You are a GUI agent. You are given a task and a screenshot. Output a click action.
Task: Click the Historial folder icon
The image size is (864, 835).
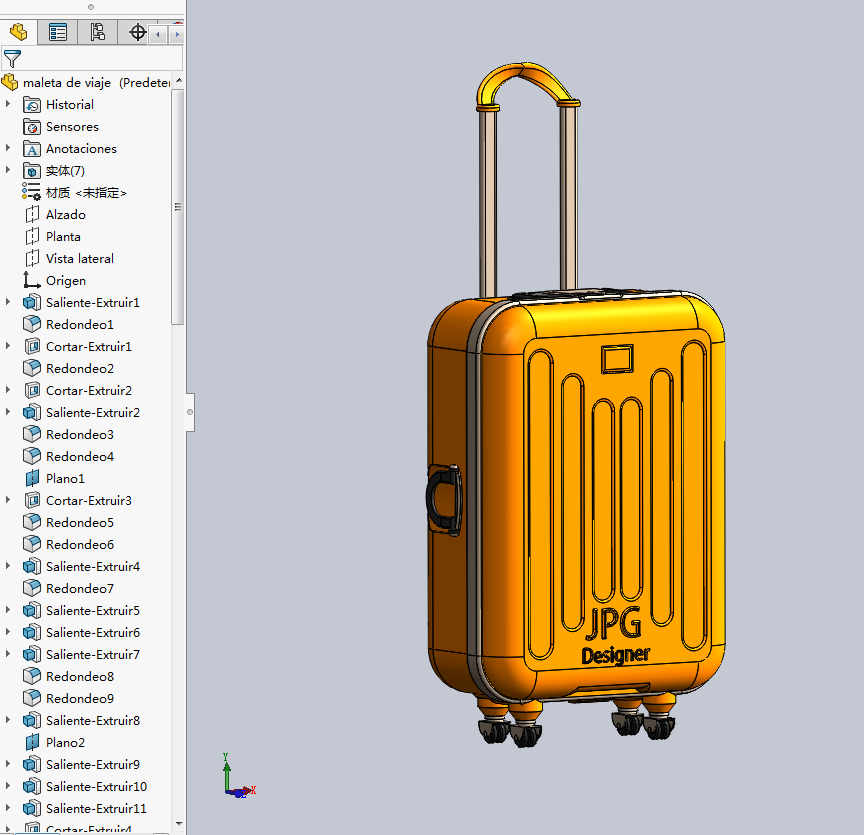click(32, 104)
